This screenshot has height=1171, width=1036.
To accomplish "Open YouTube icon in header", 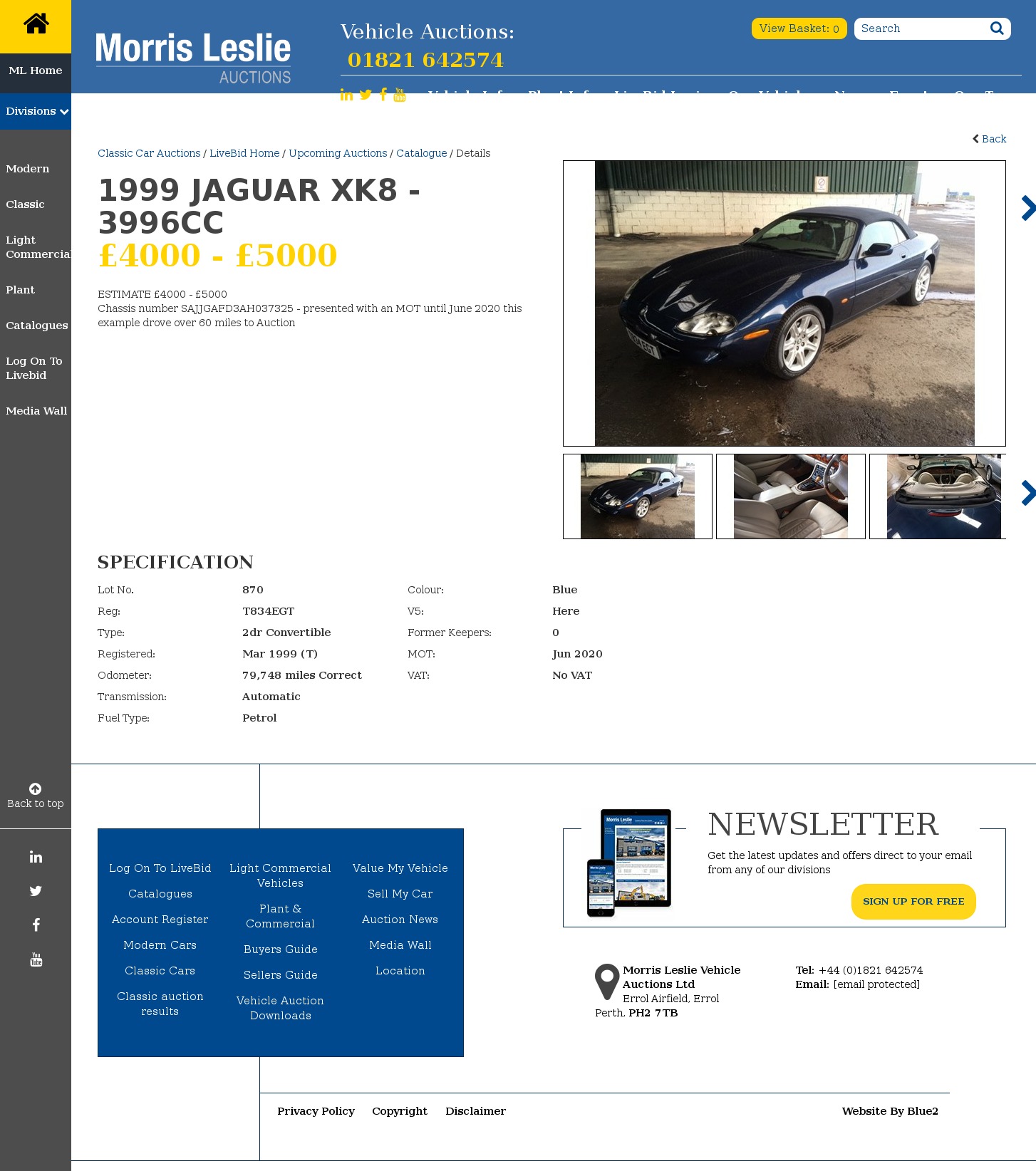I will 400,95.
